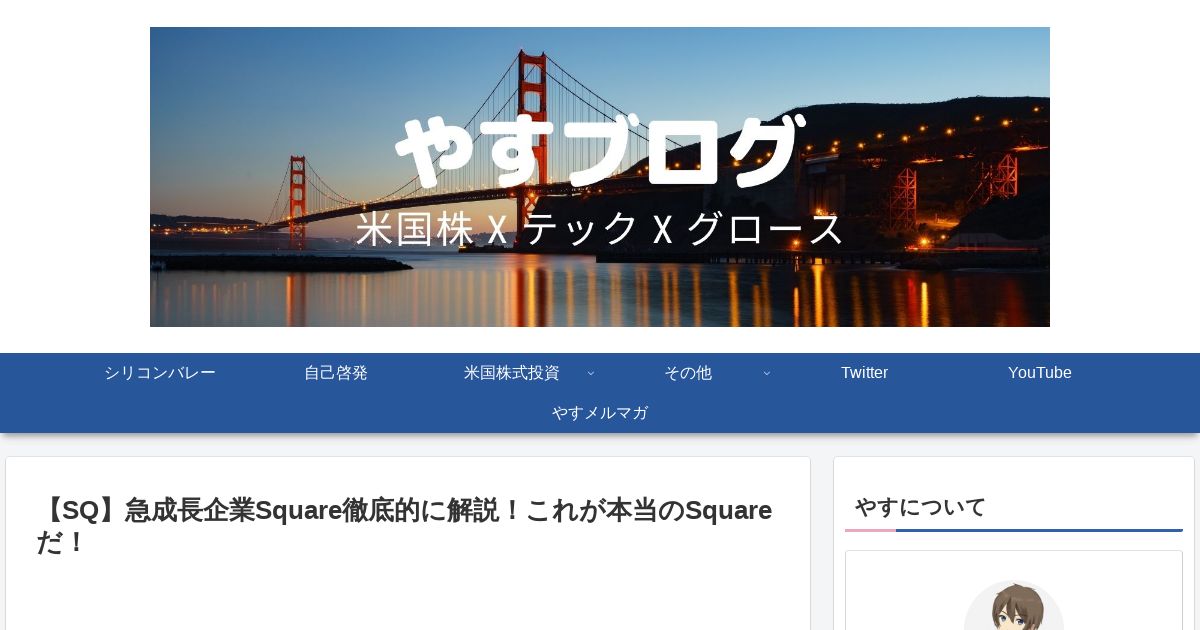This screenshot has height=630, width=1200.
Task: Go to the YouTube menu link
Action: pos(1040,373)
